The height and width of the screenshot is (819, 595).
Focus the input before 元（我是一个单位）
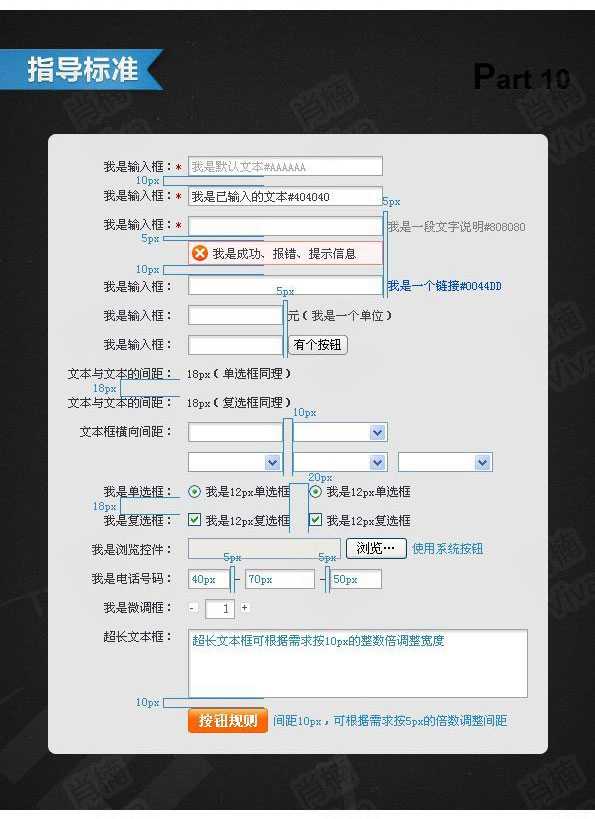tap(236, 315)
